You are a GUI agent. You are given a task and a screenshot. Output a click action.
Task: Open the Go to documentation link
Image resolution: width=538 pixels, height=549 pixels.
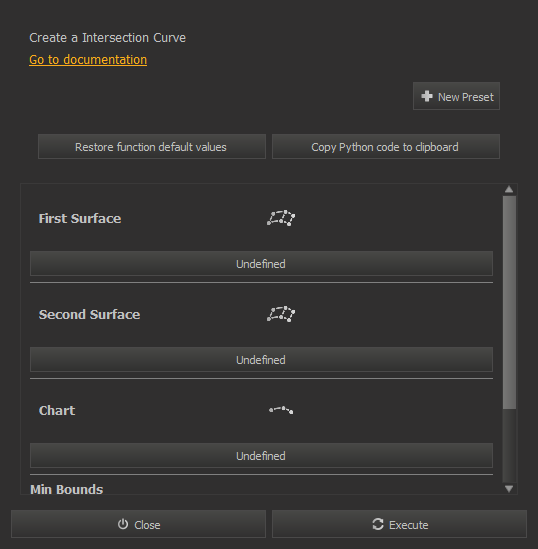click(88, 60)
